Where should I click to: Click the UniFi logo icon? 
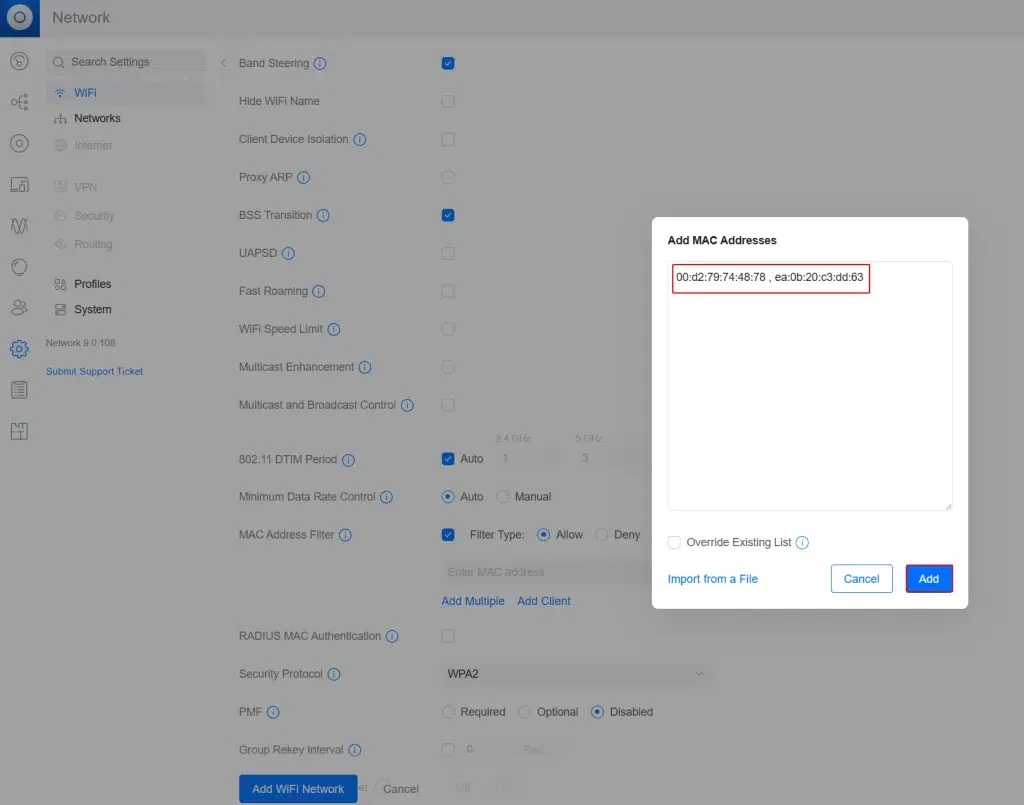[20, 18]
